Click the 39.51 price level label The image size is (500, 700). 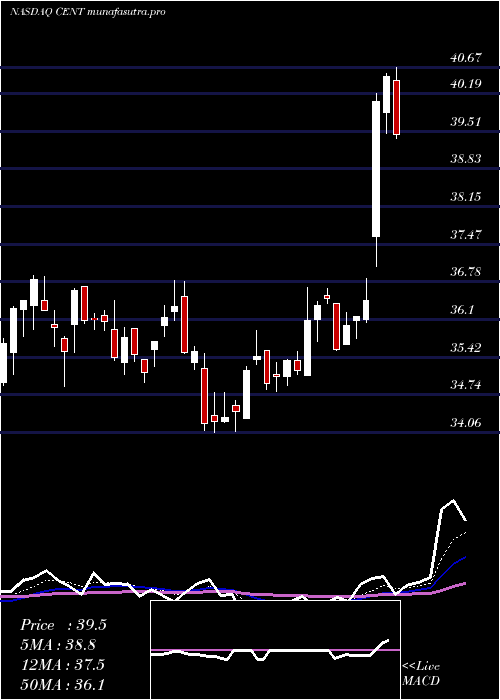[466, 121]
